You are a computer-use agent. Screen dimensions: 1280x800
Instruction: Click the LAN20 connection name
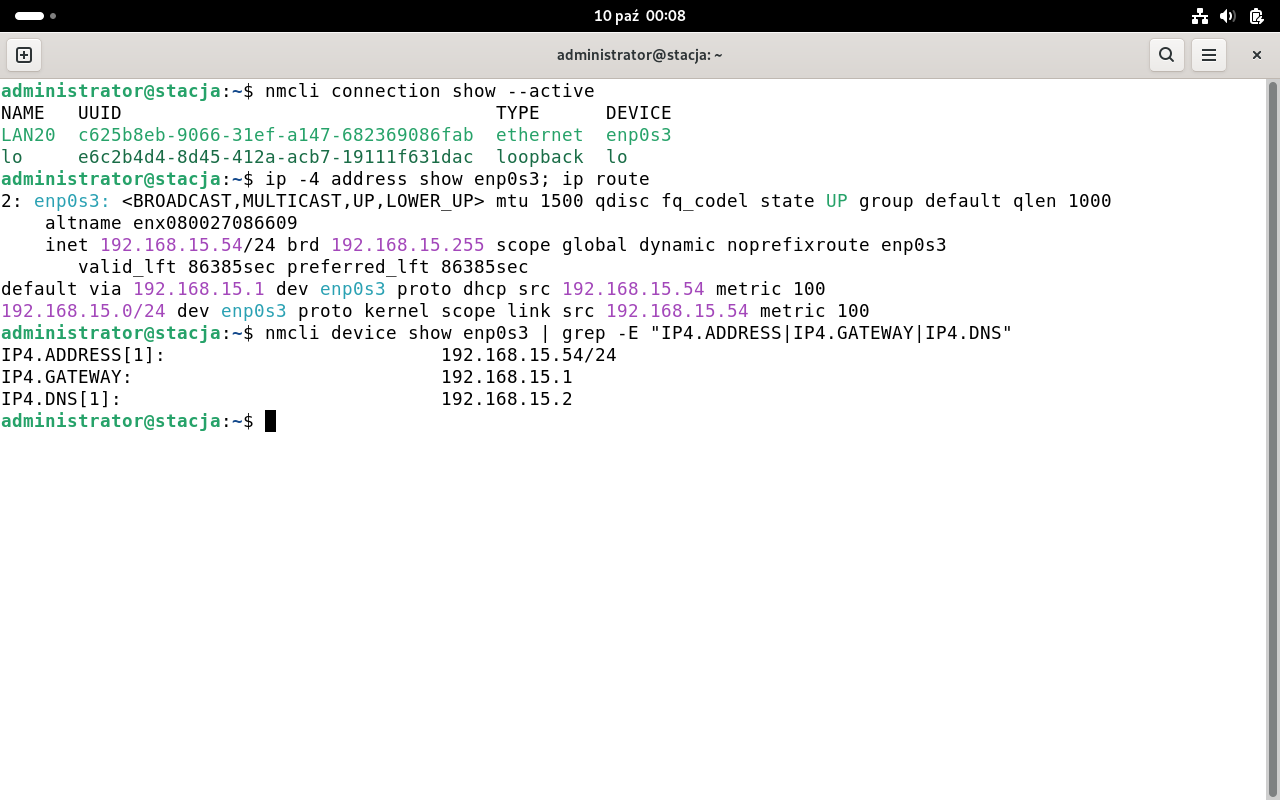[28, 135]
